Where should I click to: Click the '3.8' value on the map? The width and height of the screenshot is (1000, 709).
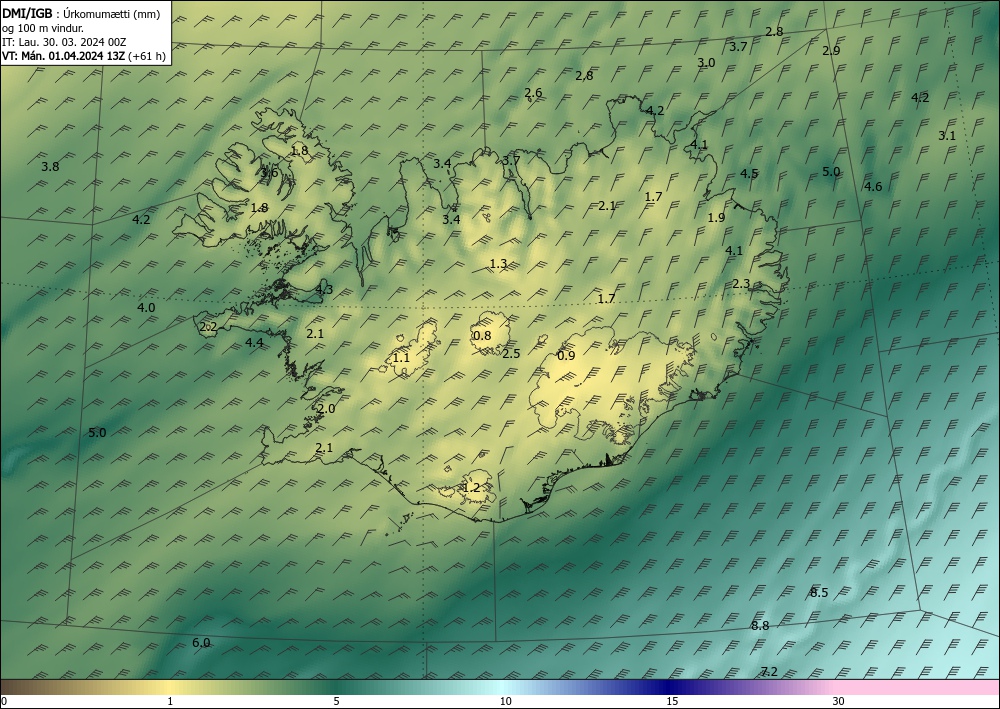coord(50,166)
